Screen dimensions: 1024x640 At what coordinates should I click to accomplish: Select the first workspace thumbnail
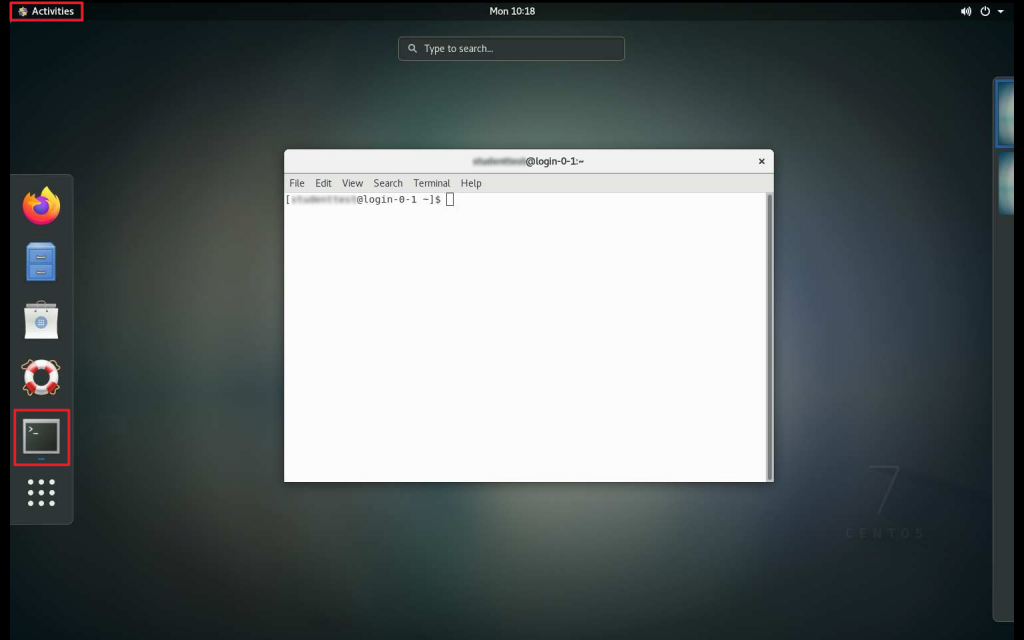(1006, 113)
